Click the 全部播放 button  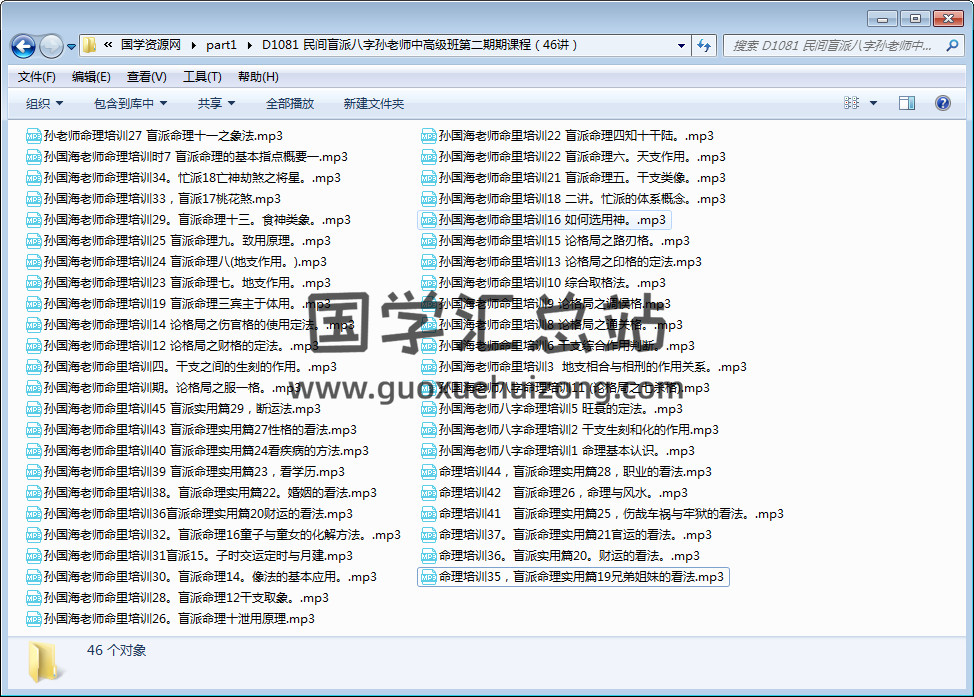tap(289, 103)
